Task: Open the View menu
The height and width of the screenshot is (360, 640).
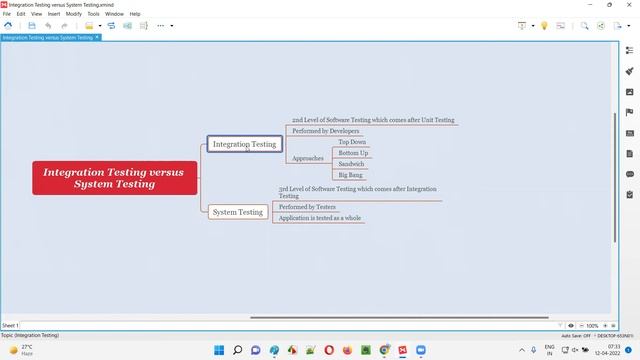Action: [x=36, y=14]
